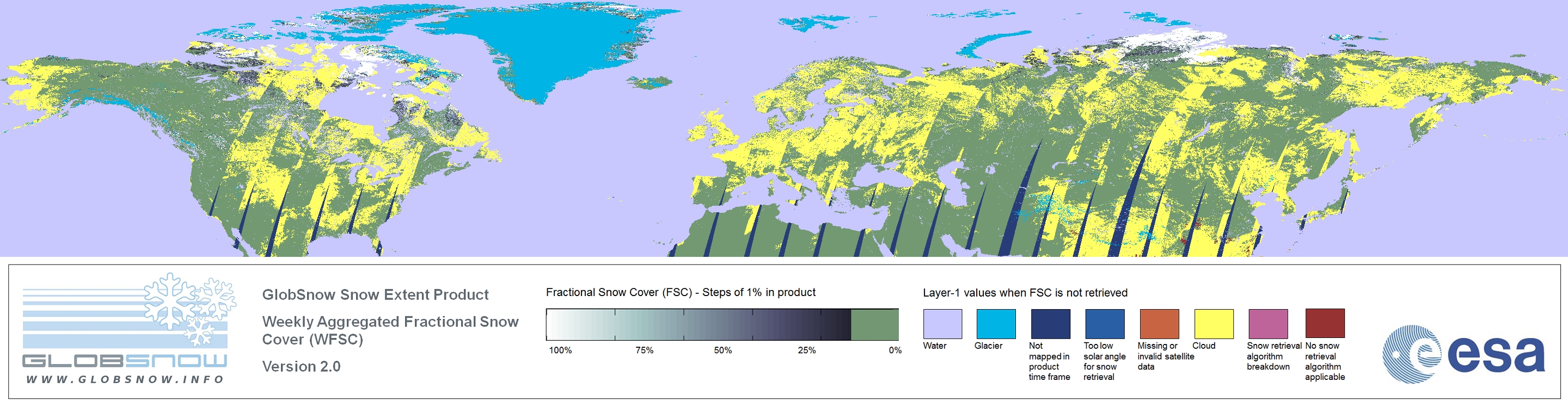Click the 'Water' legend label
This screenshot has height=406, width=1568.
[x=934, y=346]
